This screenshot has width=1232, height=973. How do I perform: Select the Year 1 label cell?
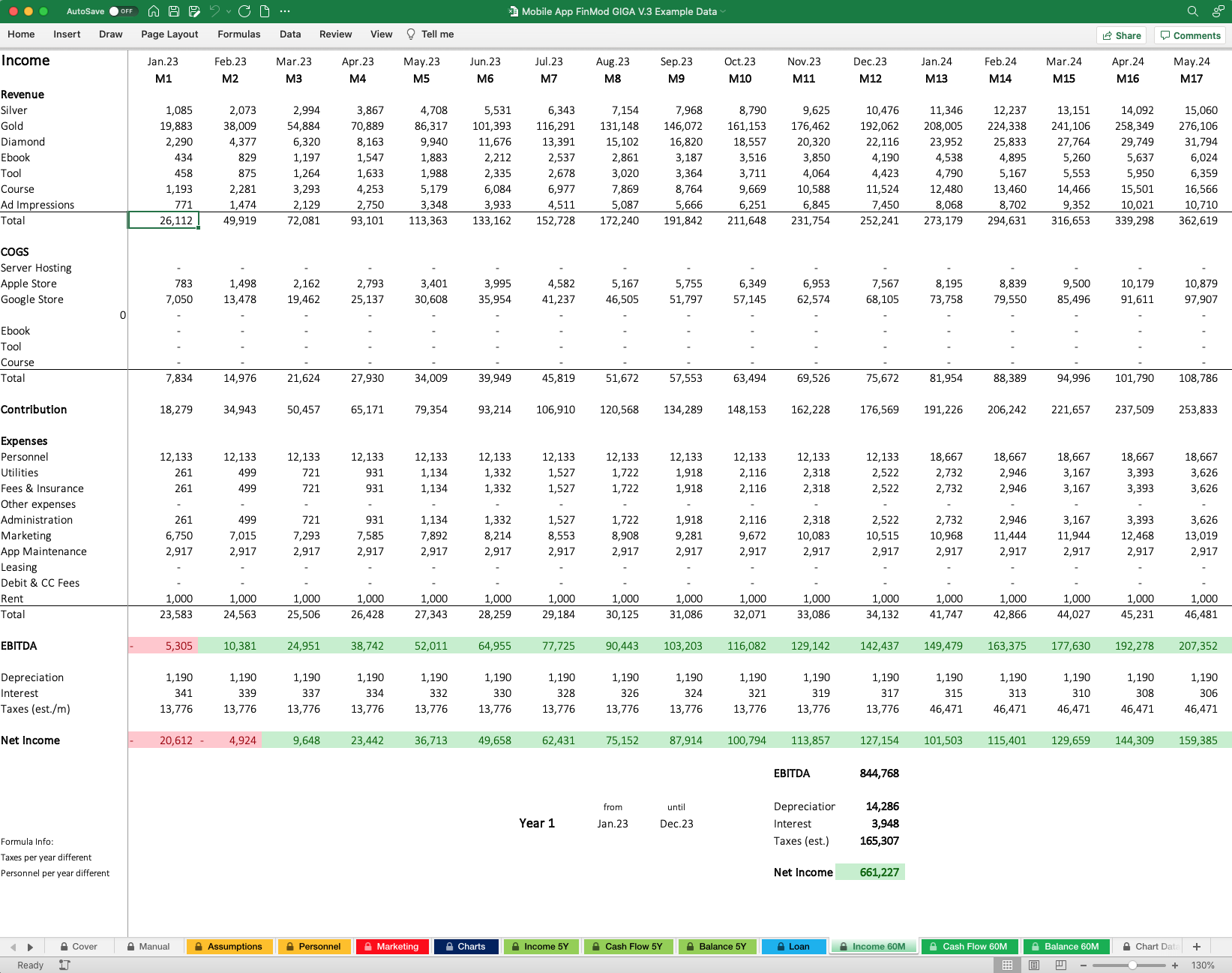point(537,823)
